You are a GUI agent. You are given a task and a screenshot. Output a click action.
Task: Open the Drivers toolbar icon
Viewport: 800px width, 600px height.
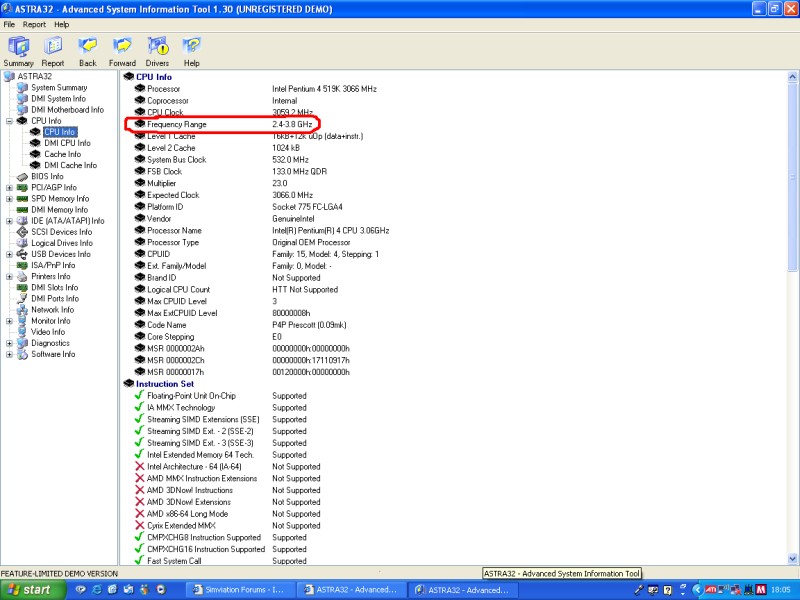point(157,52)
